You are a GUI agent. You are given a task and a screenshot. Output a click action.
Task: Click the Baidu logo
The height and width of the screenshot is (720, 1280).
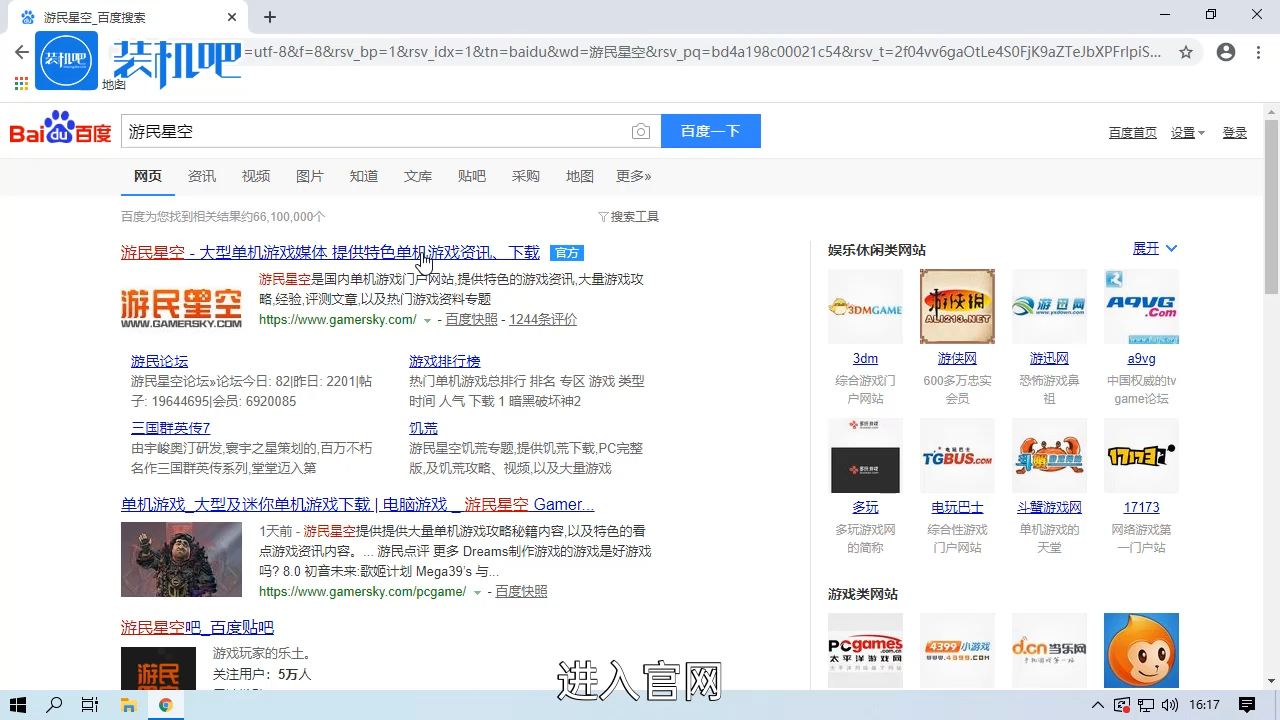point(59,130)
